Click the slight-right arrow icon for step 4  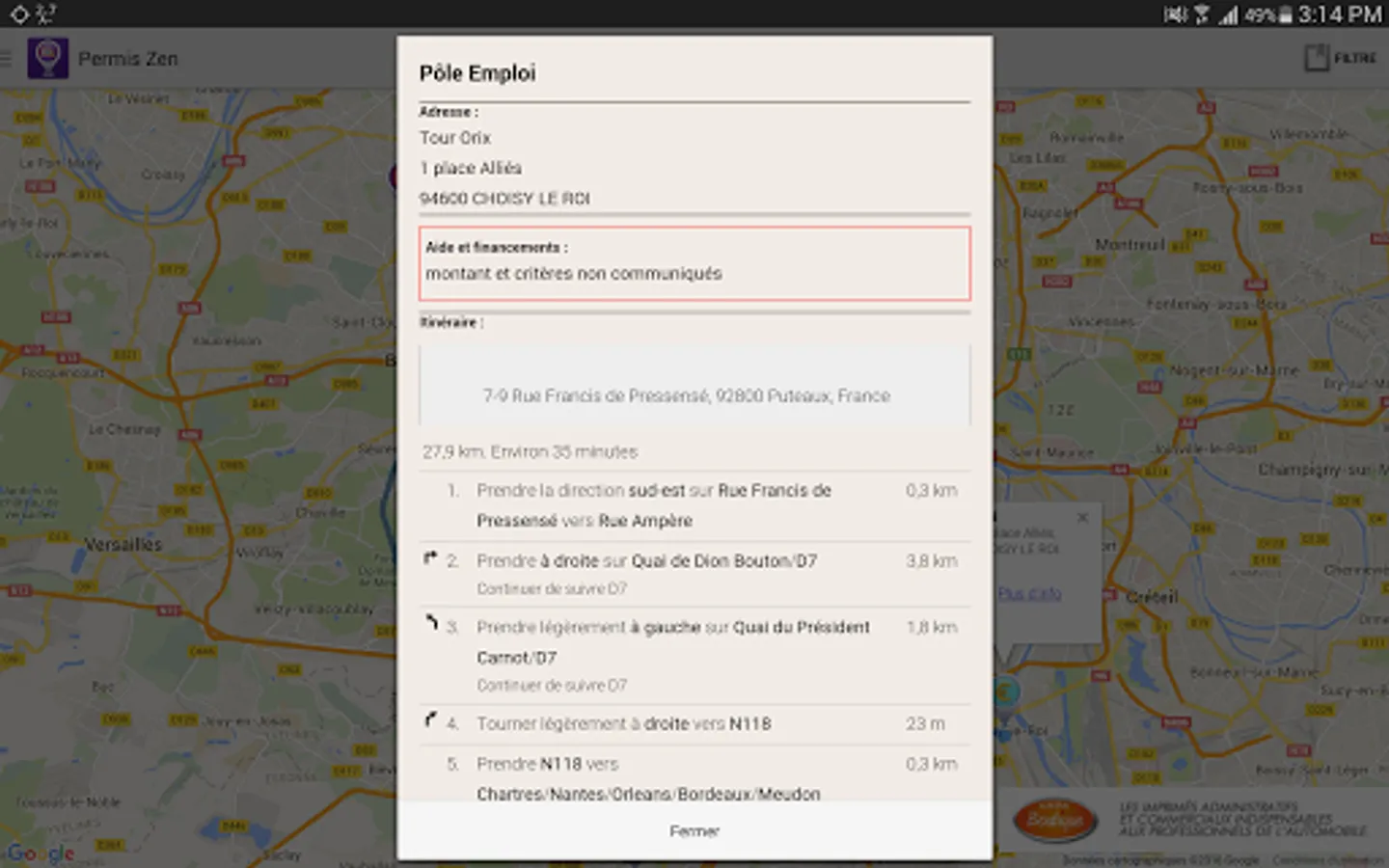point(430,719)
